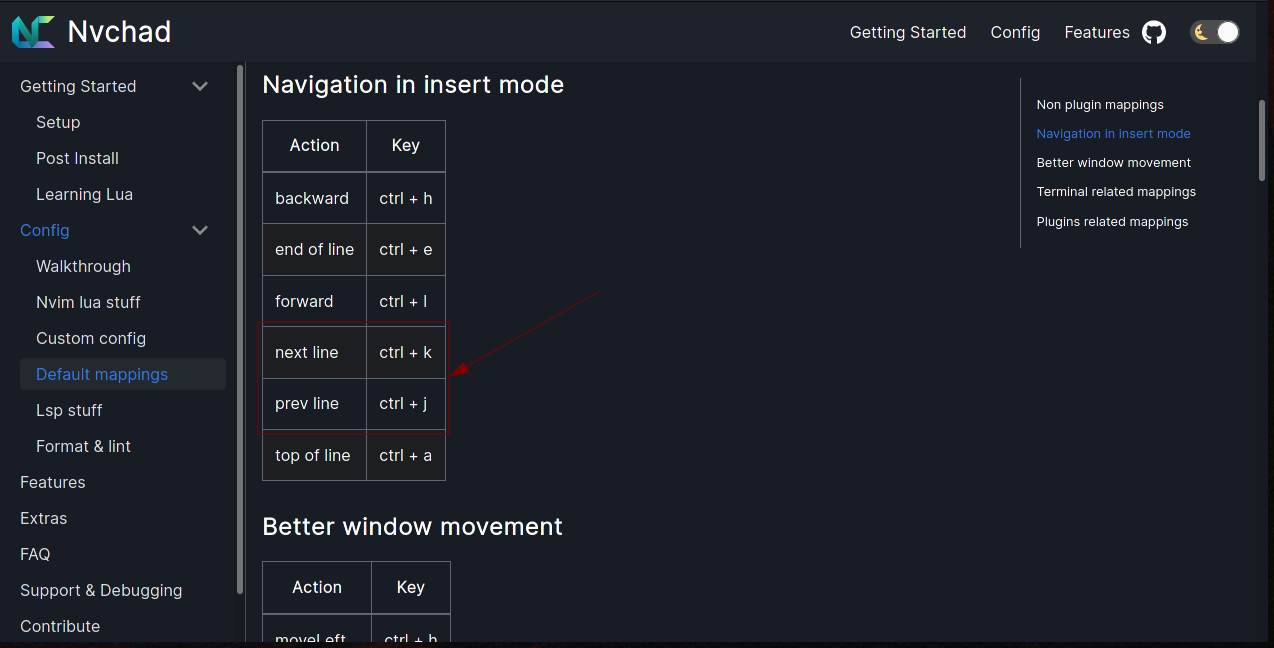The image size is (1274, 648).
Task: Open the Config menu in the header
Action: click(x=1015, y=32)
